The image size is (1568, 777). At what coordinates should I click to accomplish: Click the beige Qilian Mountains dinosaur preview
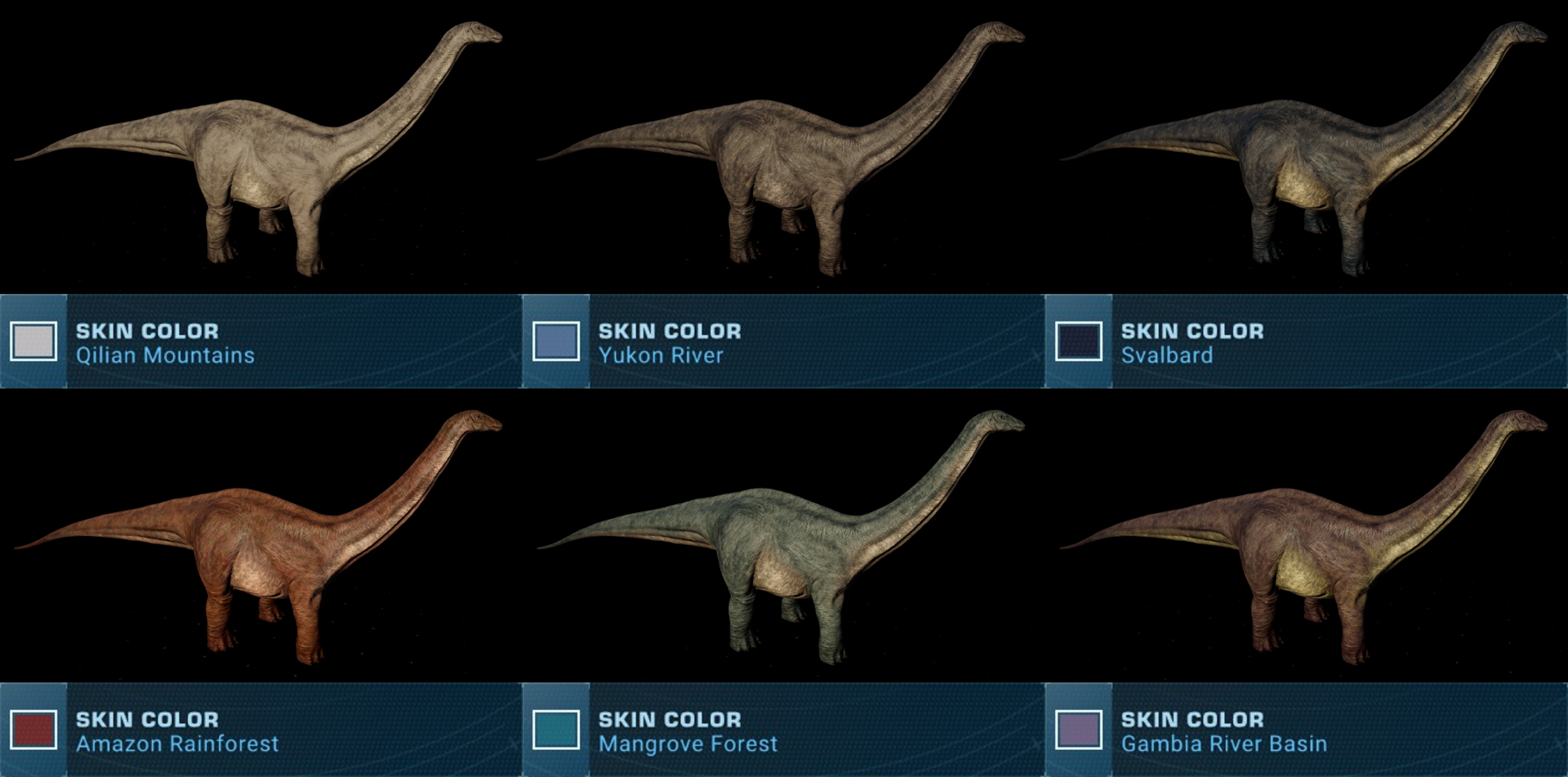[x=258, y=150]
